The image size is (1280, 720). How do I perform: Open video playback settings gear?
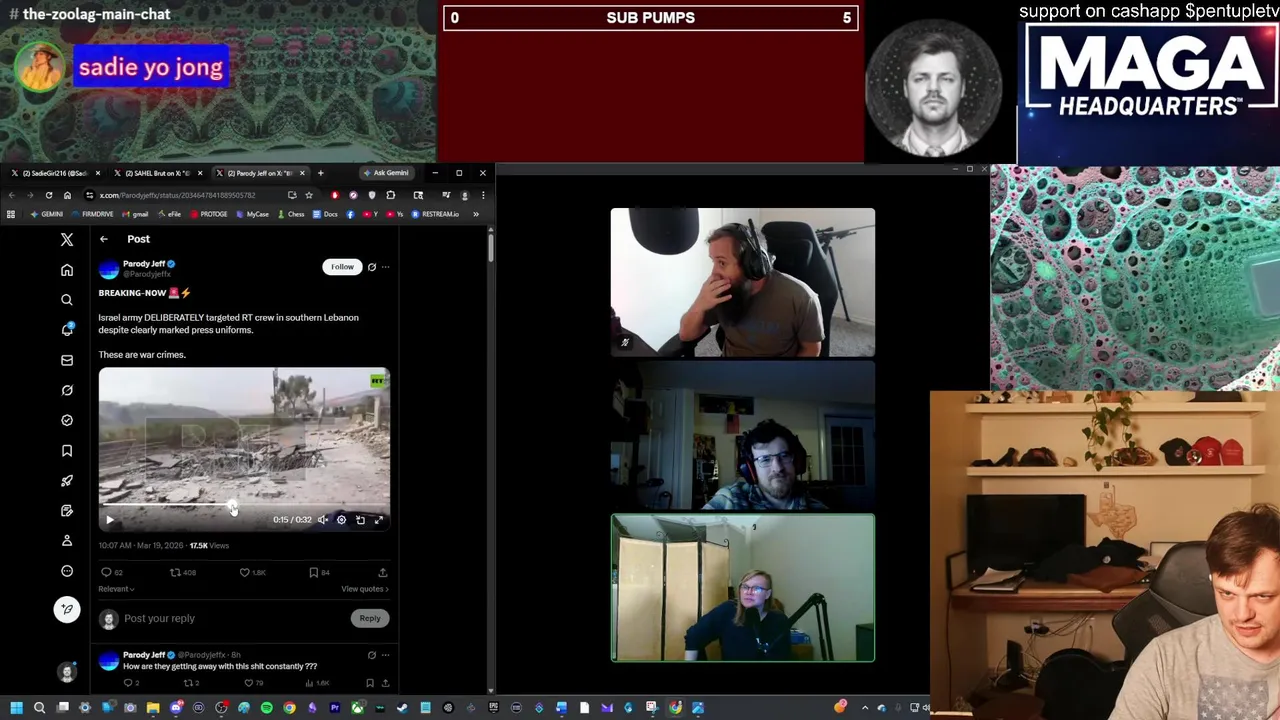tap(342, 520)
